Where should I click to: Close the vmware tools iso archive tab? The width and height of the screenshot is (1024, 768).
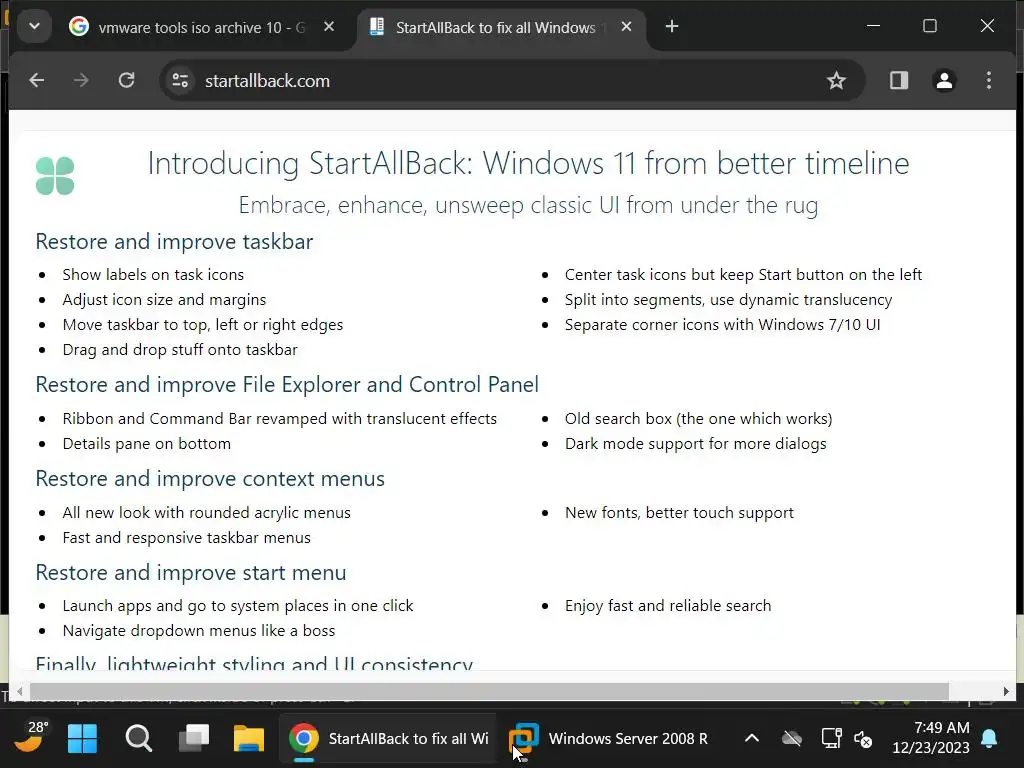pos(329,27)
